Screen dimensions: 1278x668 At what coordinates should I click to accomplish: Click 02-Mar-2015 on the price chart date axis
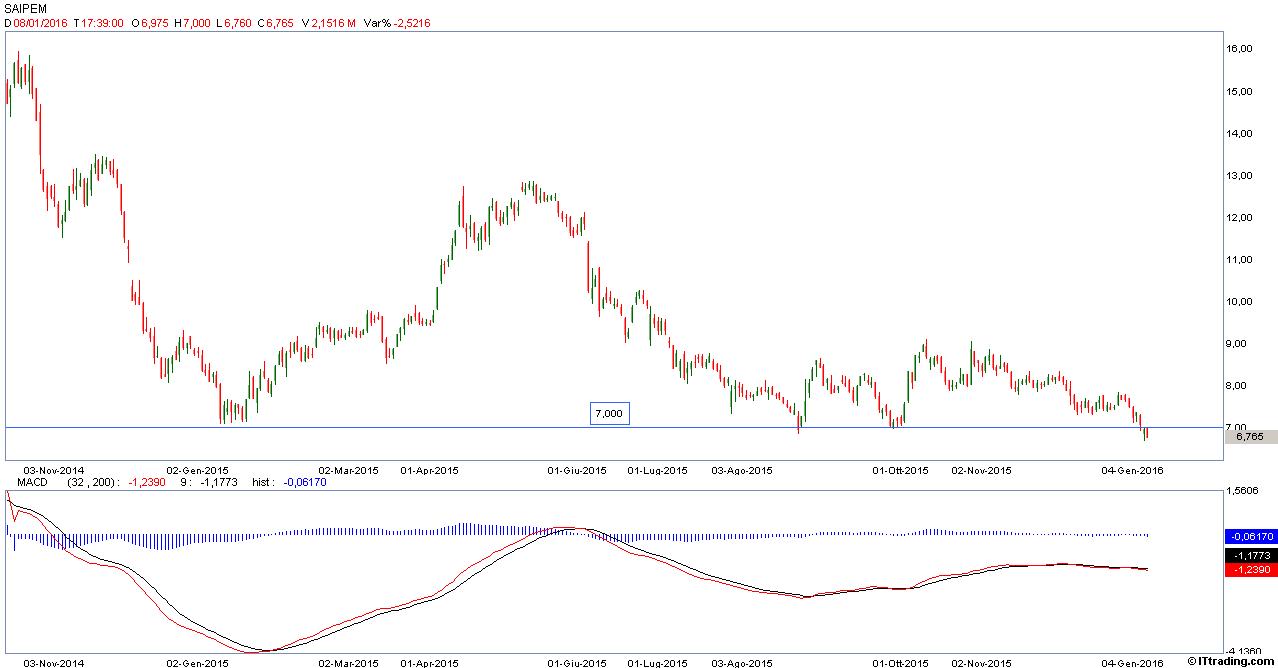(x=348, y=469)
